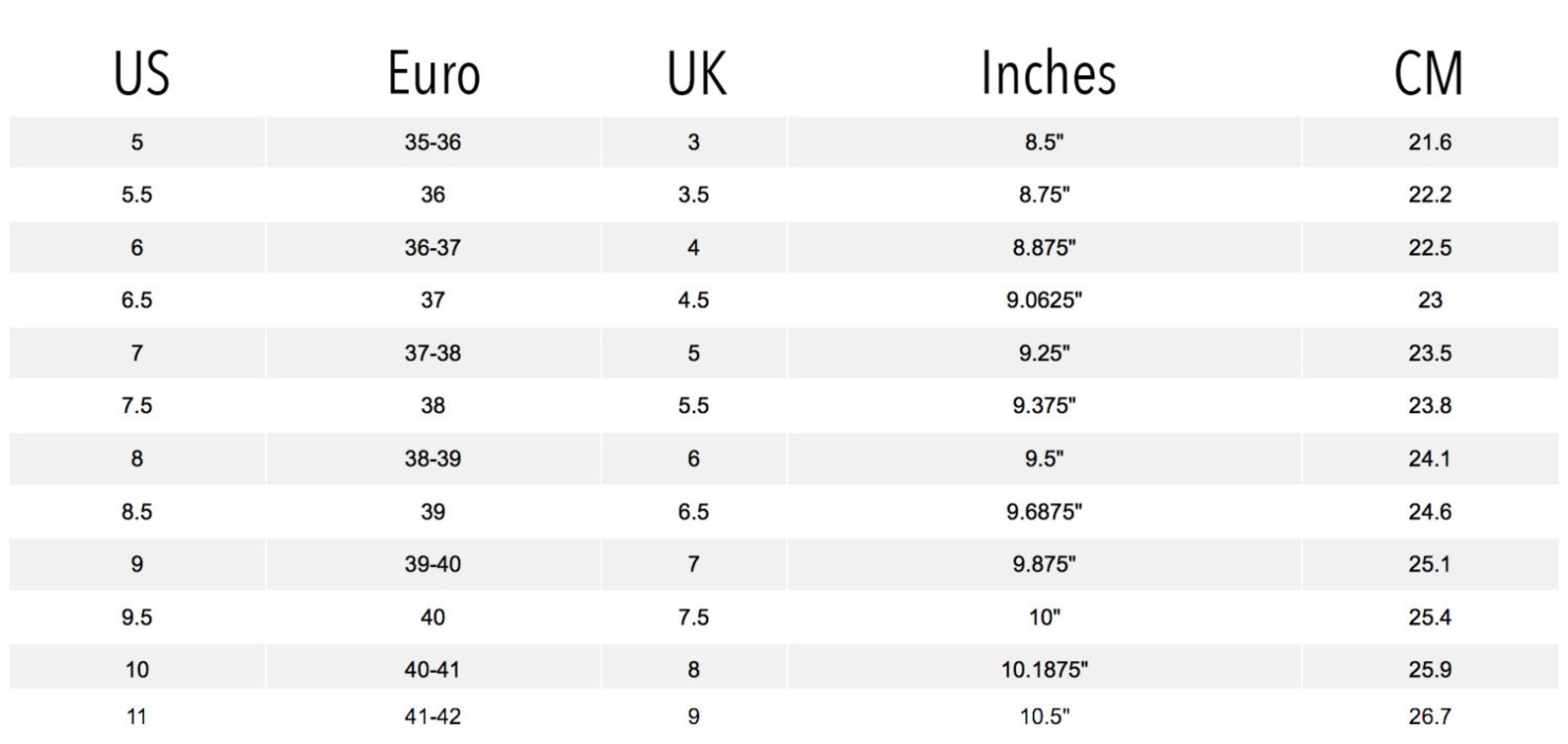This screenshot has width=1568, height=744.
Task: Click the UK size 5.5 cell
Action: [693, 406]
